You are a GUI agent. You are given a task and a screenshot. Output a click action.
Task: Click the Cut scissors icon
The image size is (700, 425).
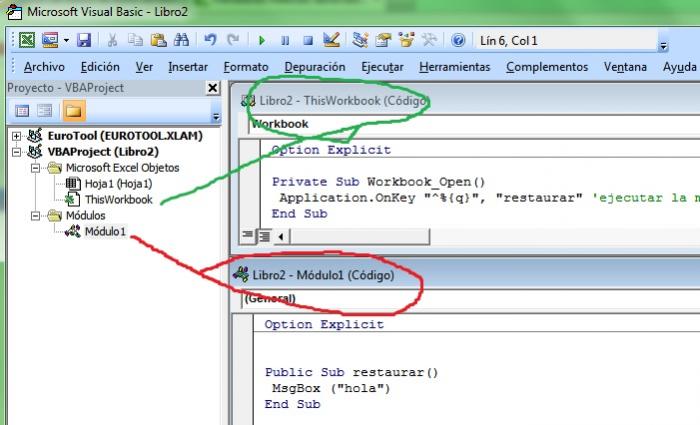click(x=112, y=40)
